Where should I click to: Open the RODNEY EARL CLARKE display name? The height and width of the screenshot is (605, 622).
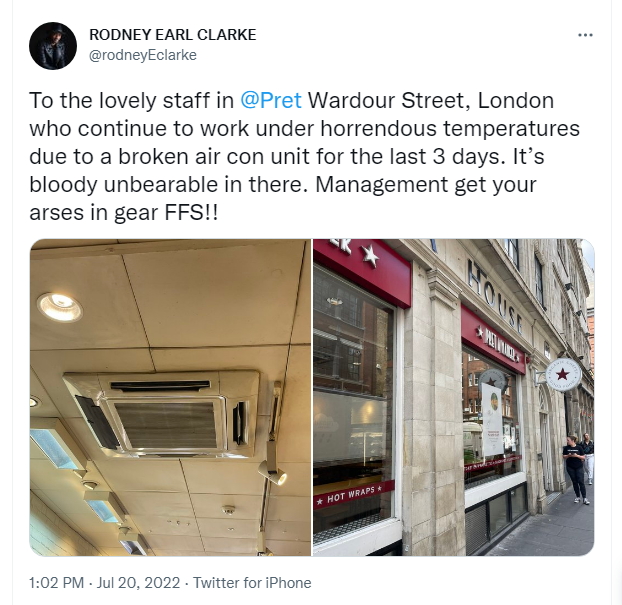173,35
